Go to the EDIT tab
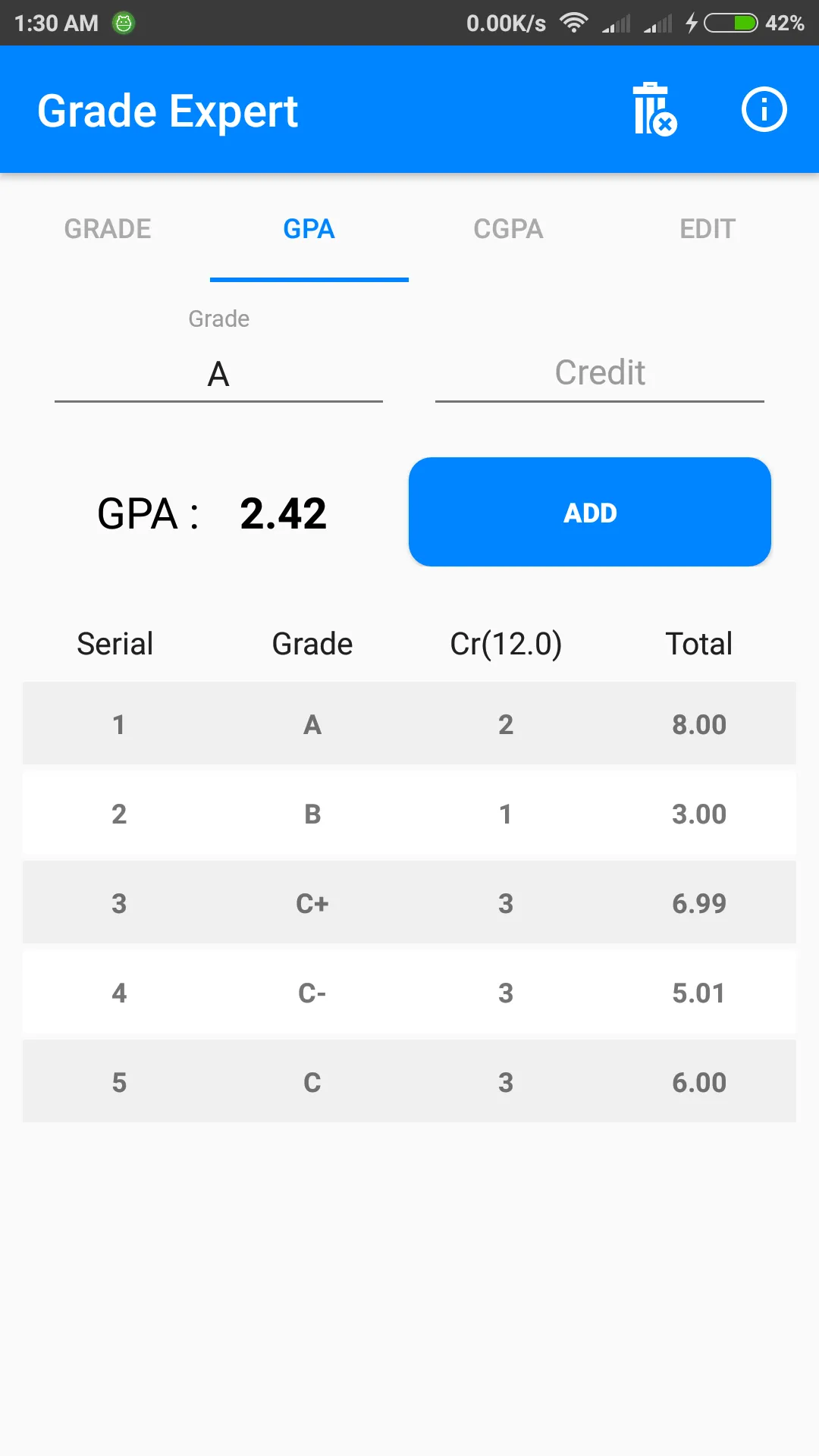The image size is (819, 1456). (x=708, y=229)
